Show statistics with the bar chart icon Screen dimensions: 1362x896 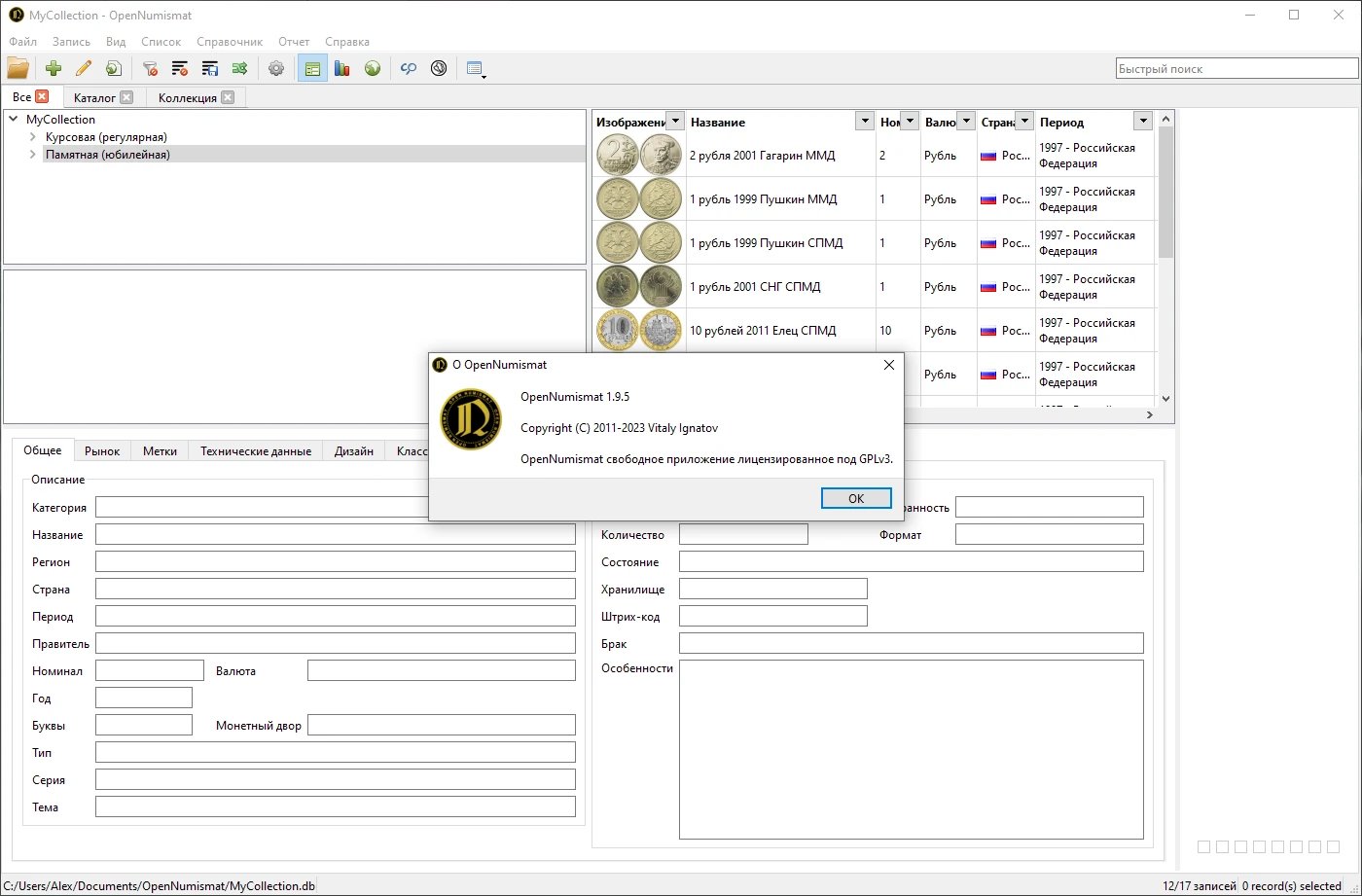point(342,68)
